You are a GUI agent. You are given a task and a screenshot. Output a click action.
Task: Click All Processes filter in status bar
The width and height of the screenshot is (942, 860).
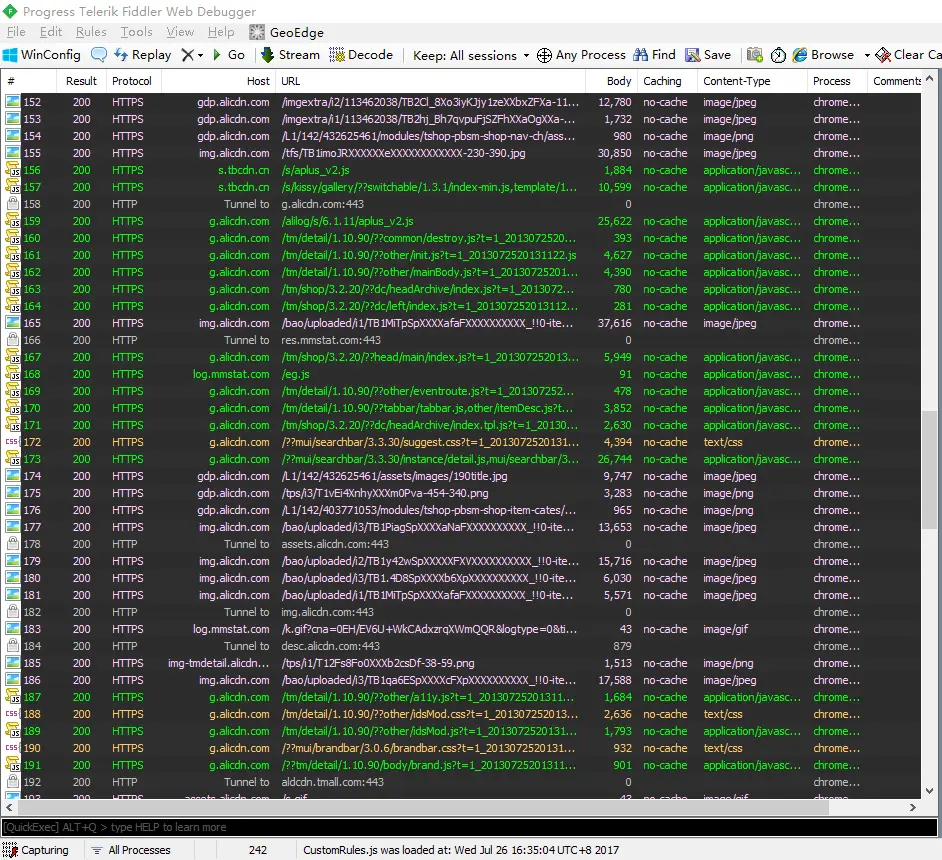132,850
